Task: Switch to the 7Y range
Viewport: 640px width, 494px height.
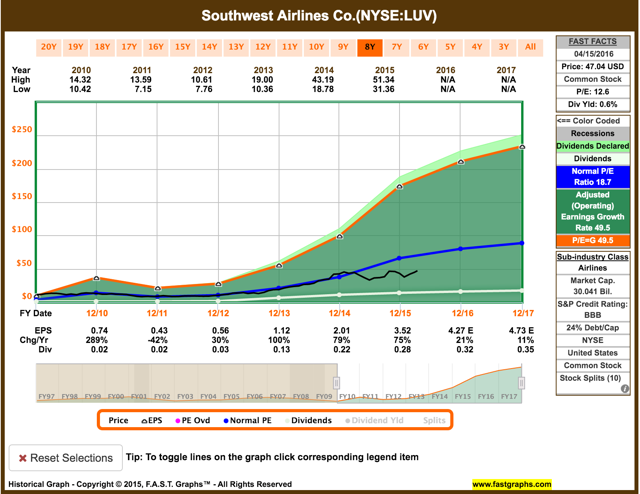Action: 397,47
